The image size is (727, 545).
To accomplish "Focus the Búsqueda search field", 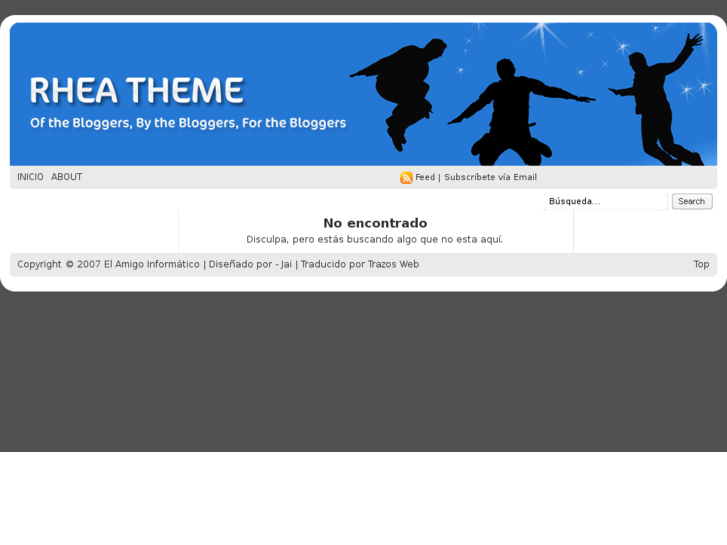I will [606, 201].
